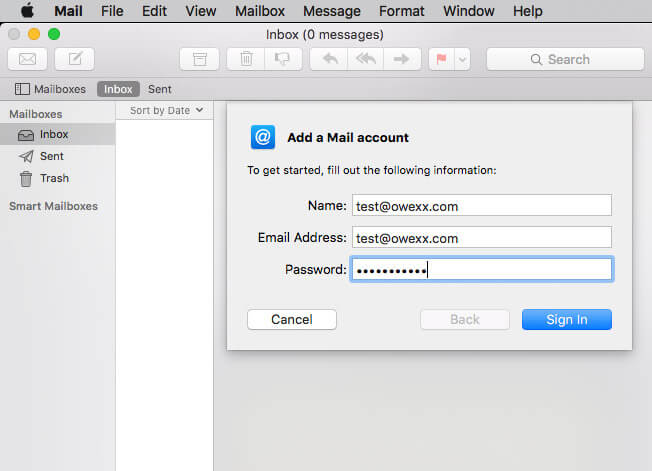
Task: Select Trash mailbox in the sidebar
Action: coord(54,178)
